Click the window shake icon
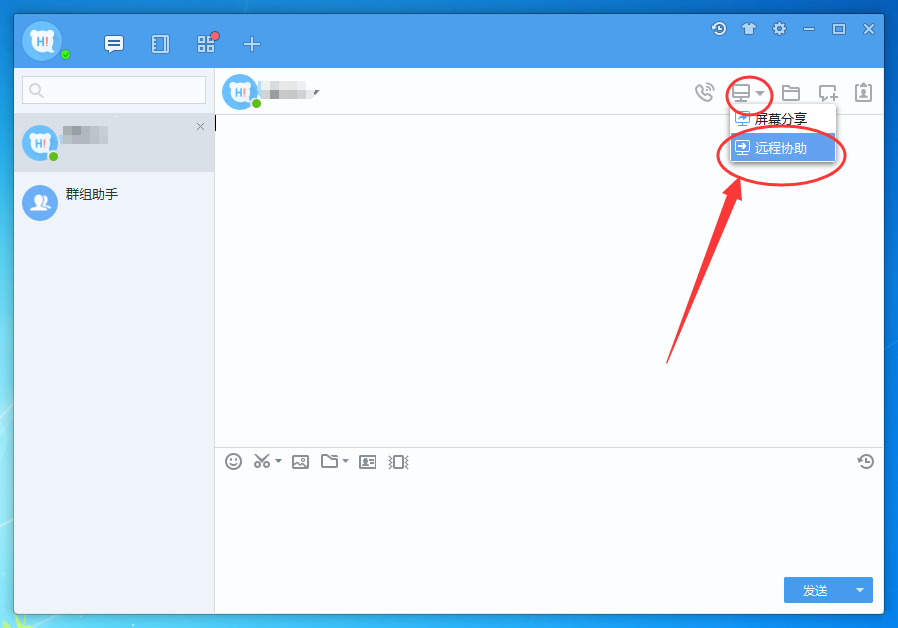Screen dimensions: 898x628 (x=399, y=462)
